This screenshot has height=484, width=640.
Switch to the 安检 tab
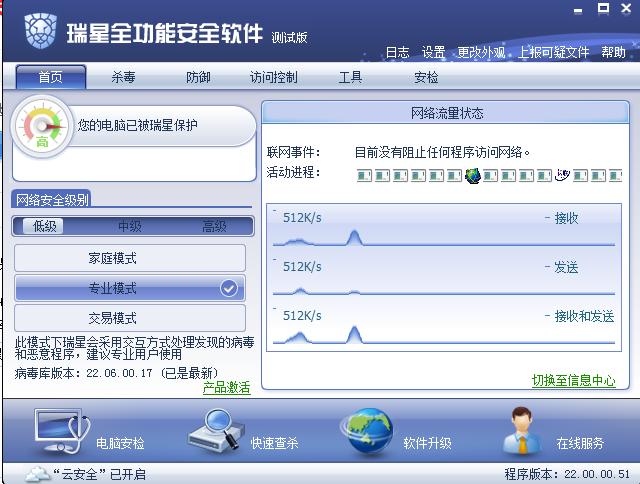(x=426, y=77)
